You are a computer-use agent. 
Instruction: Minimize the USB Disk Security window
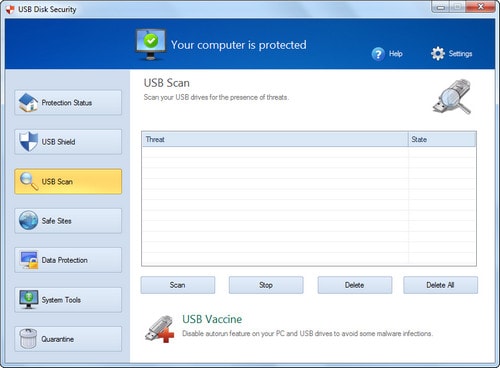click(x=441, y=7)
